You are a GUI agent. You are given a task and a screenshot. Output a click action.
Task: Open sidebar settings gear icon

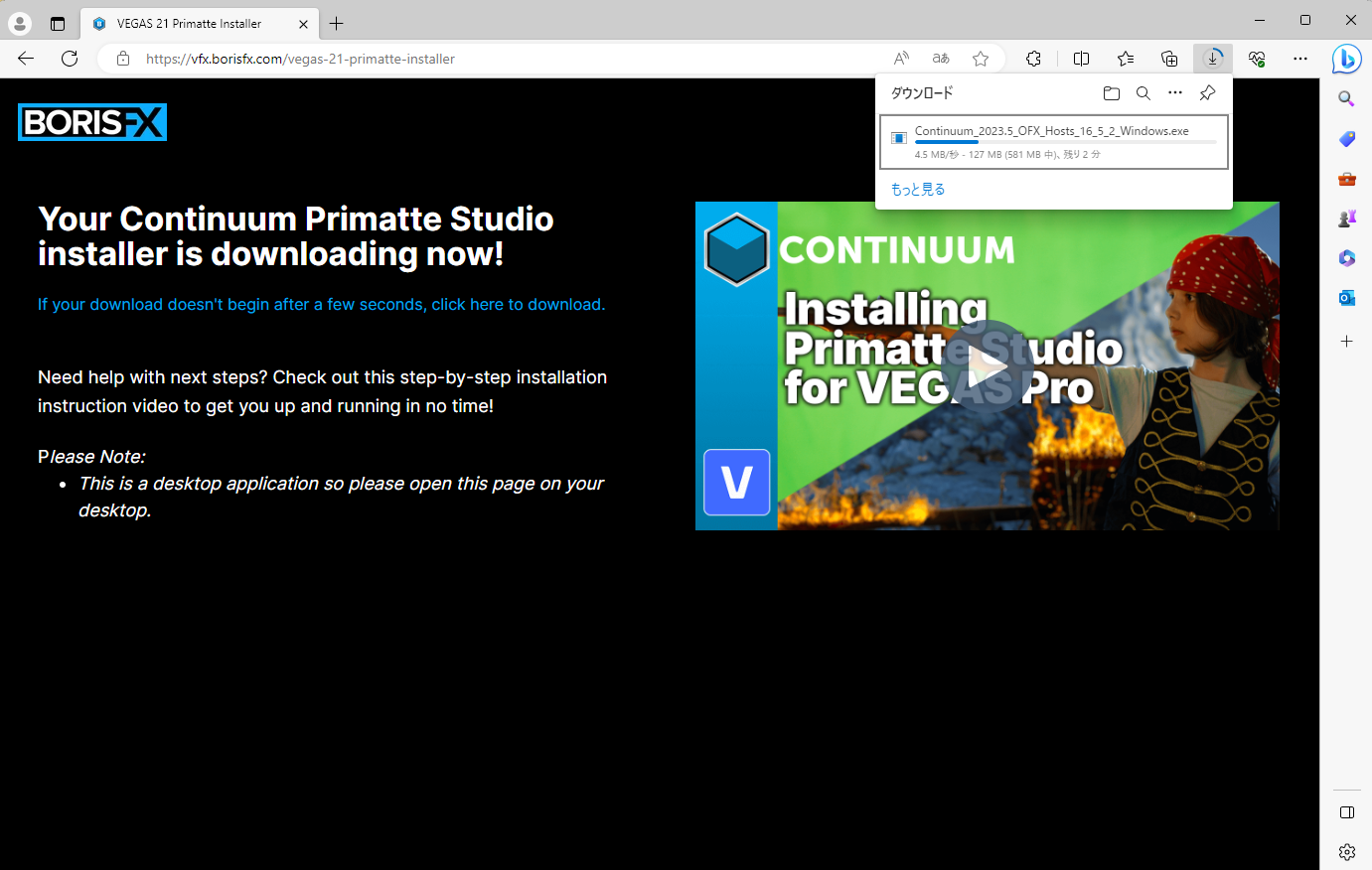[x=1347, y=852]
